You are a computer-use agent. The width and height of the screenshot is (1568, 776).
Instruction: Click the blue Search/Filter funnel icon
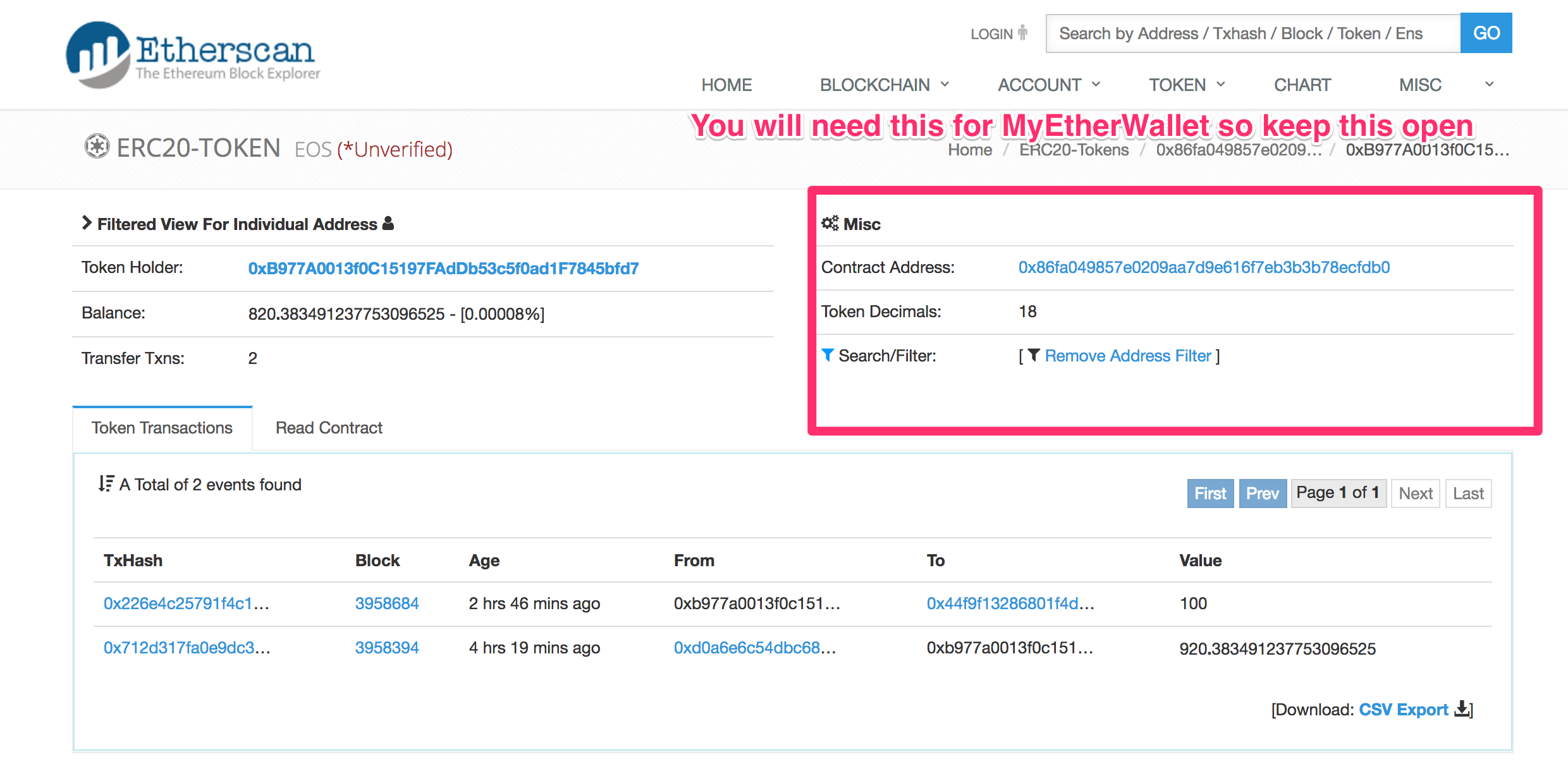[827, 355]
